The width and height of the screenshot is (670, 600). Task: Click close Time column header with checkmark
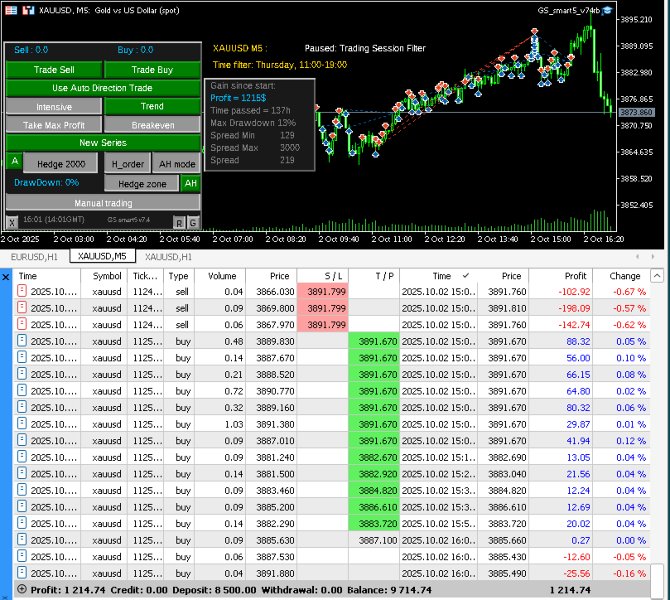(x=438, y=276)
